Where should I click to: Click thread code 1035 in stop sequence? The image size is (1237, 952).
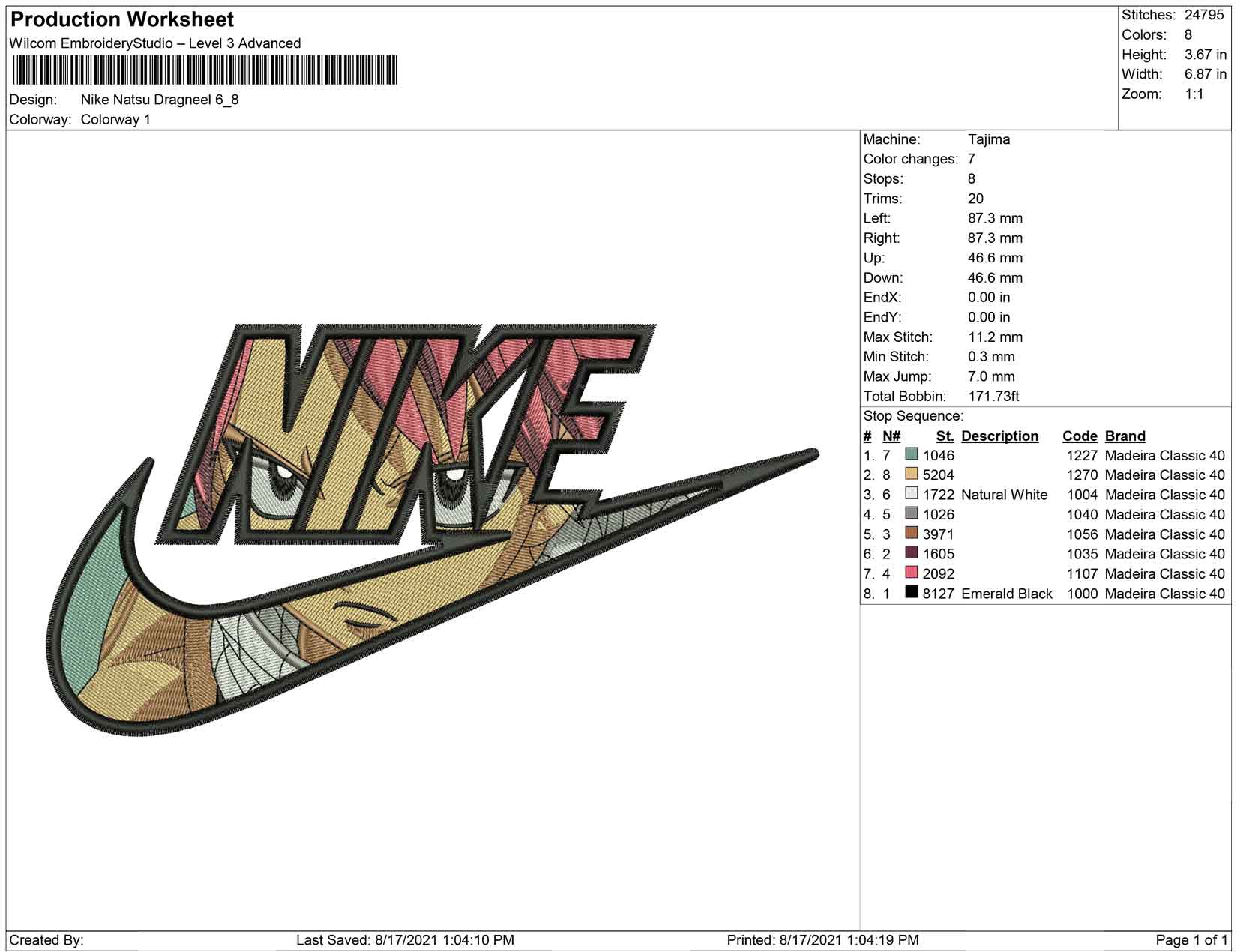coord(1082,555)
